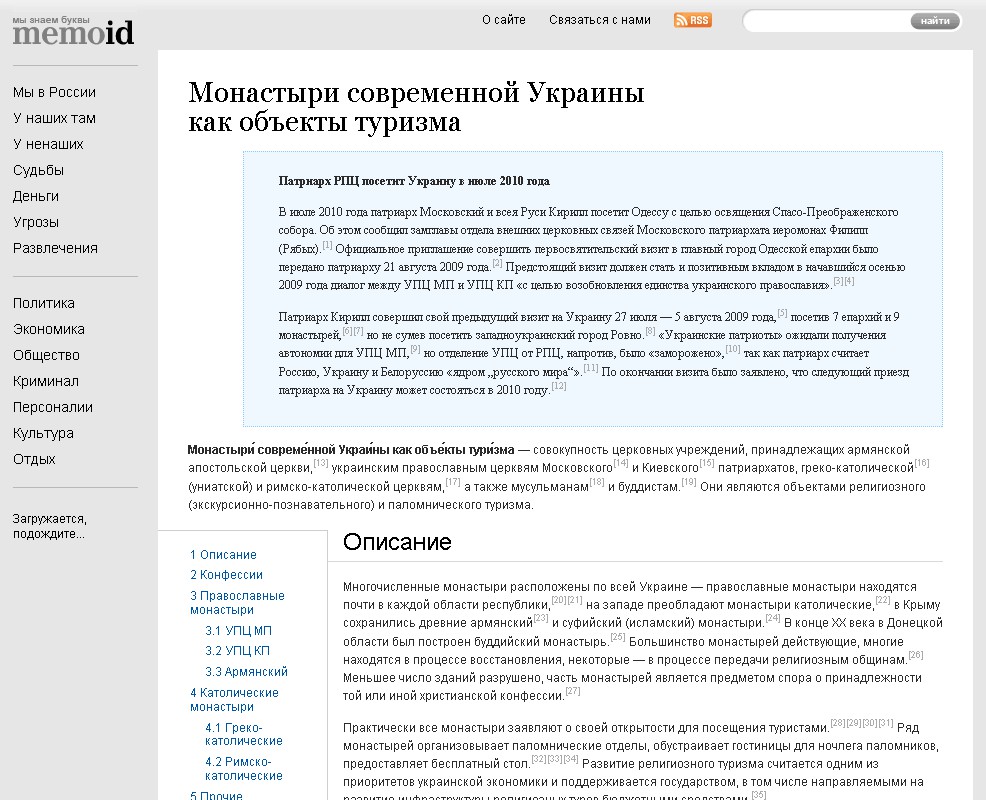Open the Экономика category

(x=48, y=329)
